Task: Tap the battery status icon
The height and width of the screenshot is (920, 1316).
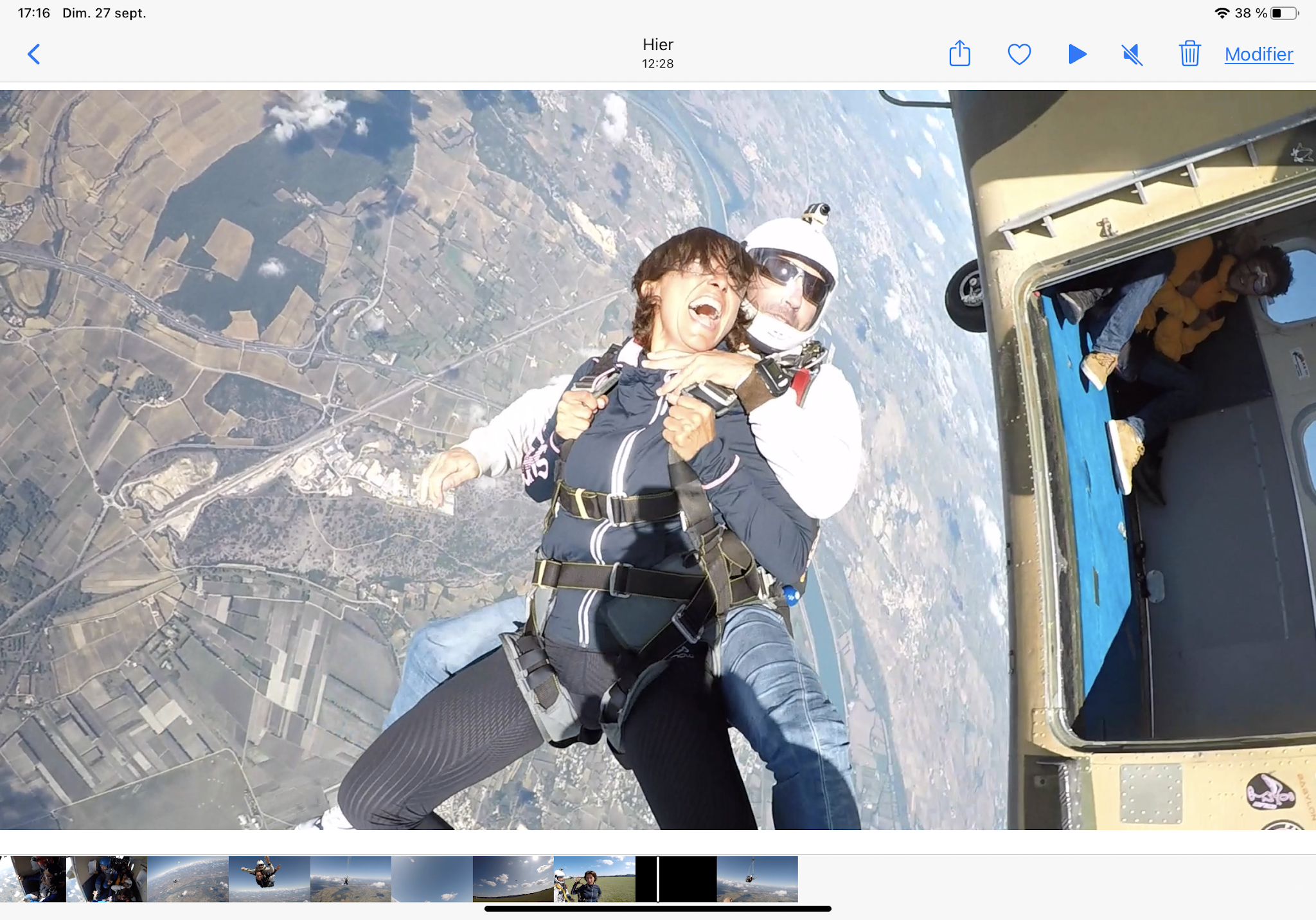Action: 1284,13
